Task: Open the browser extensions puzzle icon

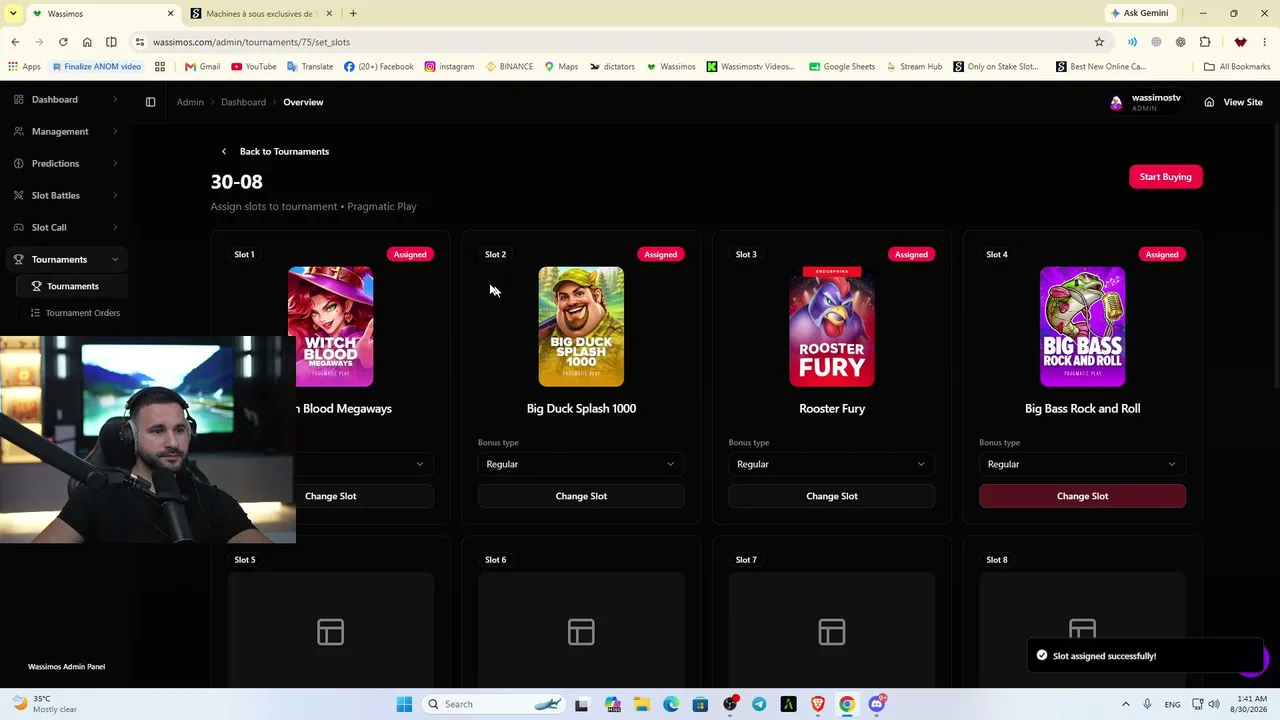Action: pos(1205,42)
